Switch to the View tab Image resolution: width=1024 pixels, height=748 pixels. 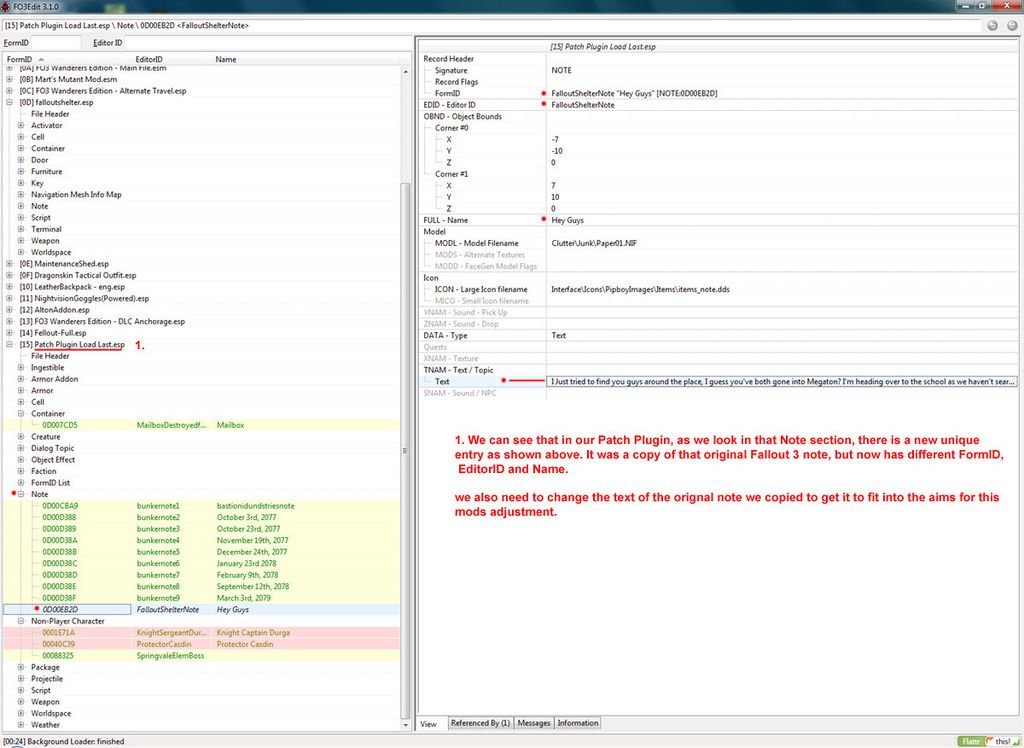428,724
